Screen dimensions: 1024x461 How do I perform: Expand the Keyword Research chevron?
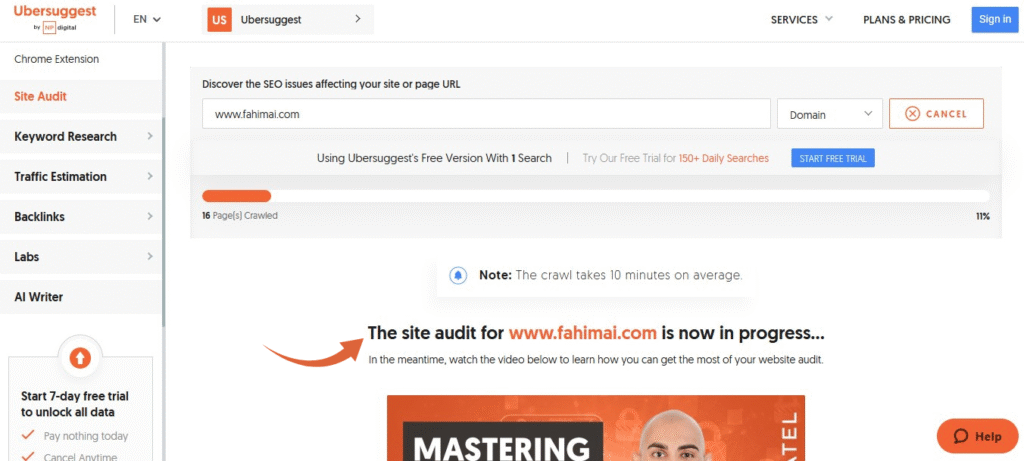pos(150,136)
